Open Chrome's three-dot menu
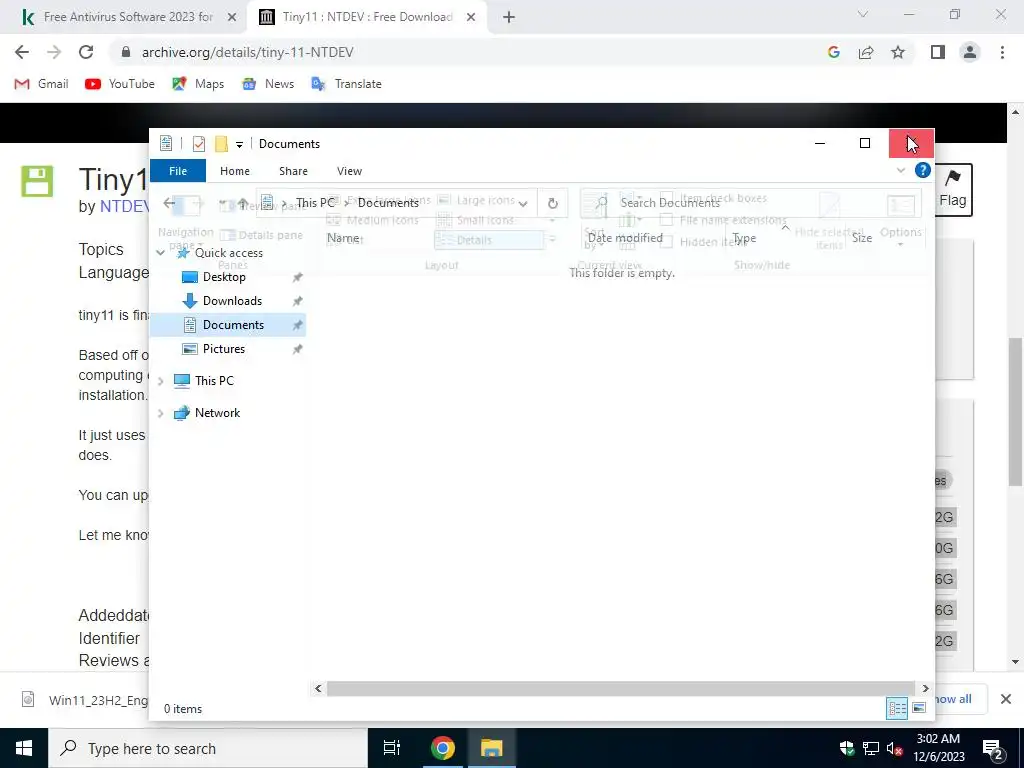The height and width of the screenshot is (768, 1024). pos(1002,52)
